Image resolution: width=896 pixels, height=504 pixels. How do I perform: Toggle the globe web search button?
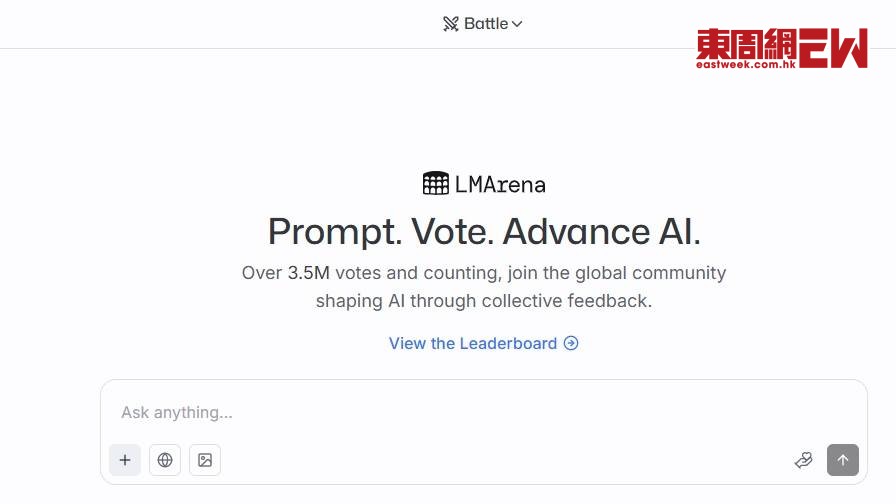click(165, 460)
